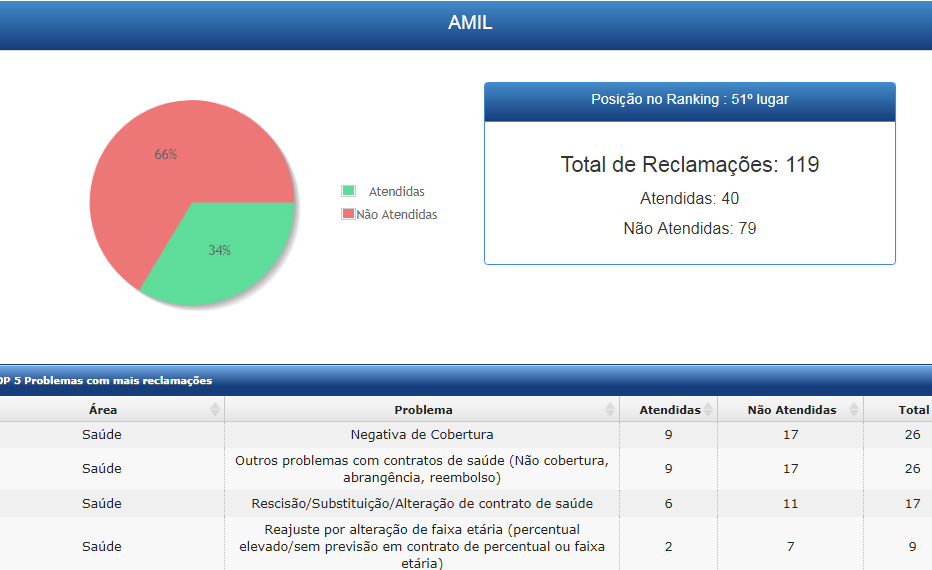Select the Reajuste por alteração de faixa etária row

[421, 546]
